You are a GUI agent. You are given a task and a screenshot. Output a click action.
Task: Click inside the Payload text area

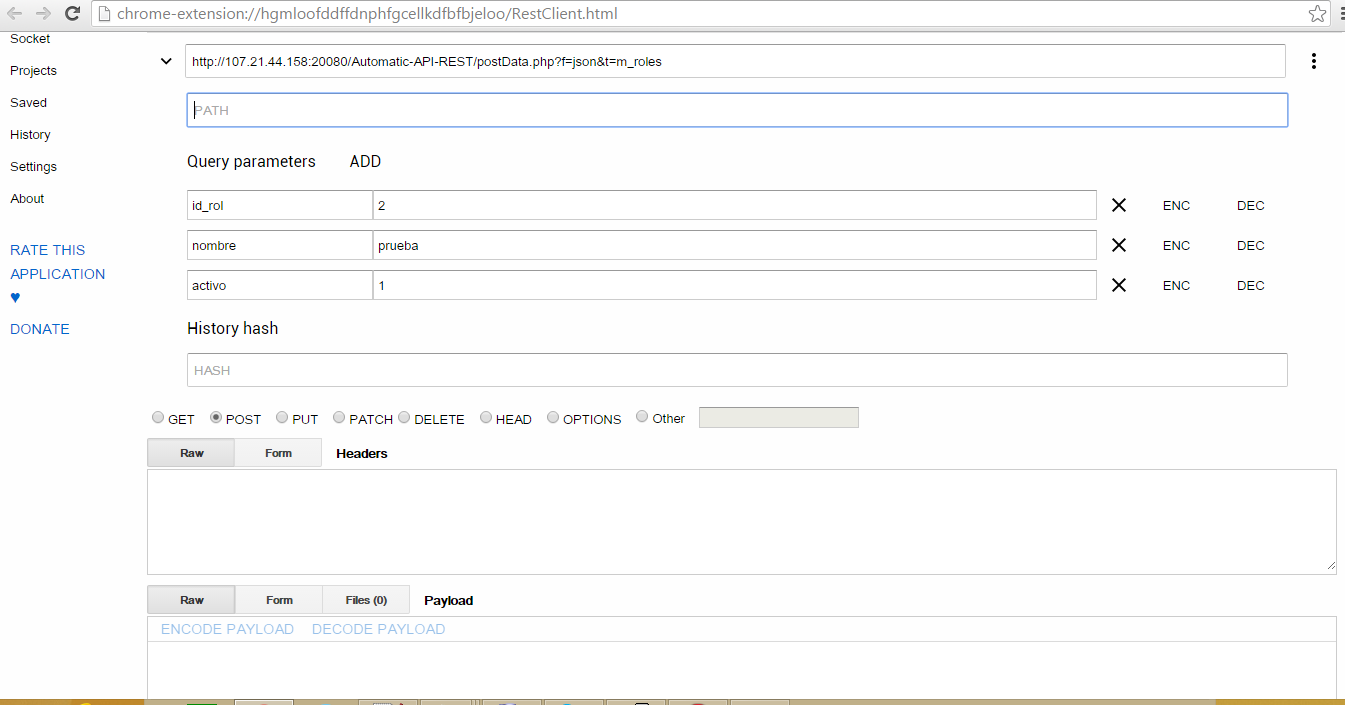coord(741,670)
